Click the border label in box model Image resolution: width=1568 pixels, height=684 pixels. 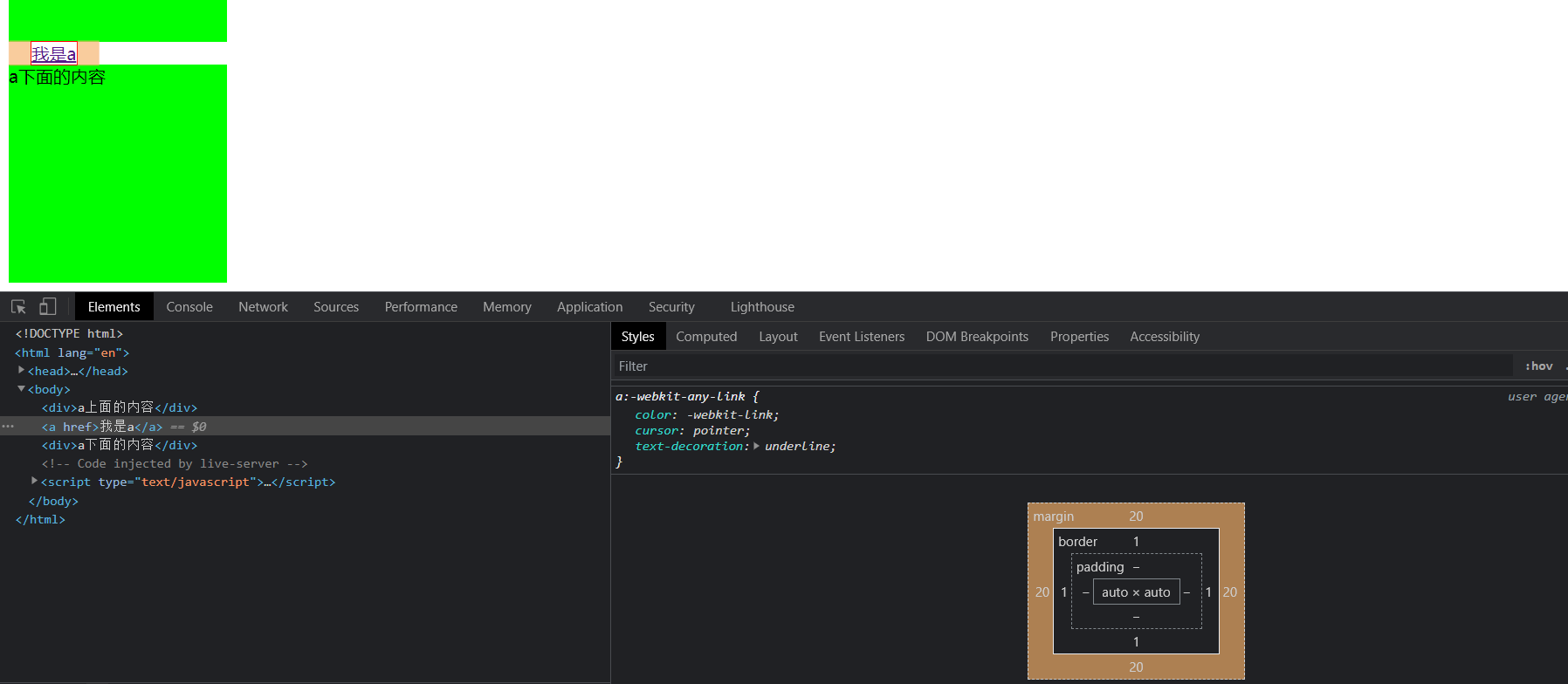(x=1077, y=542)
